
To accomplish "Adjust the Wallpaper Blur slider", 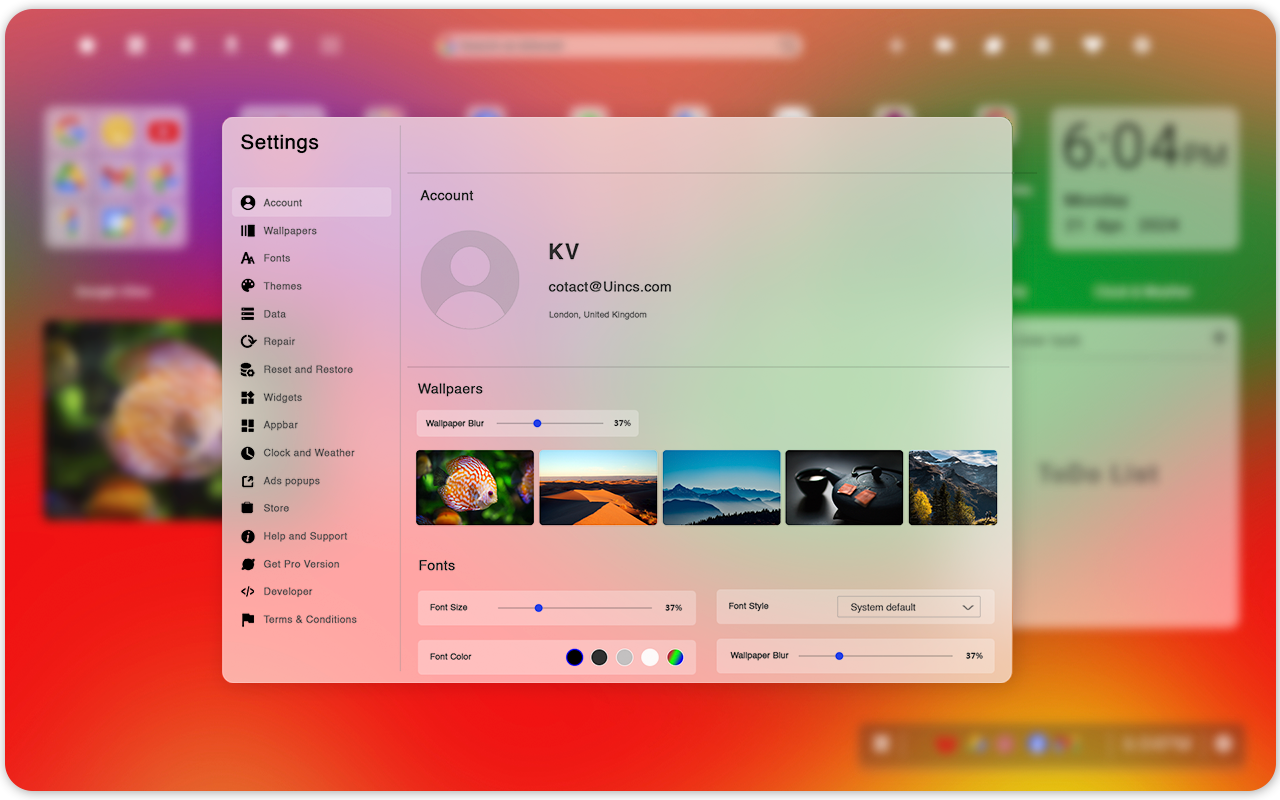I will coord(539,423).
